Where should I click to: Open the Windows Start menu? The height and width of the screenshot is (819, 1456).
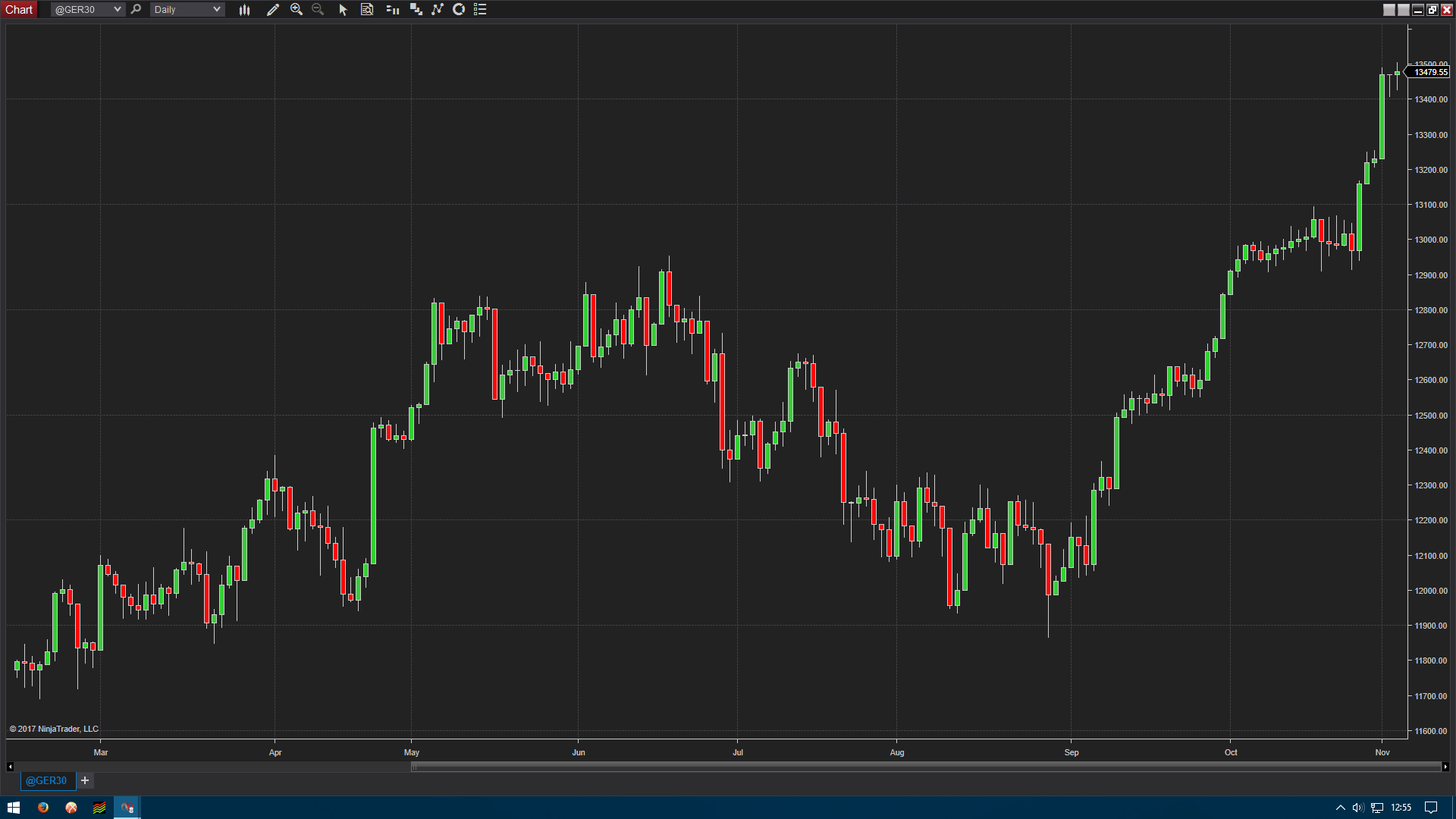(x=14, y=808)
